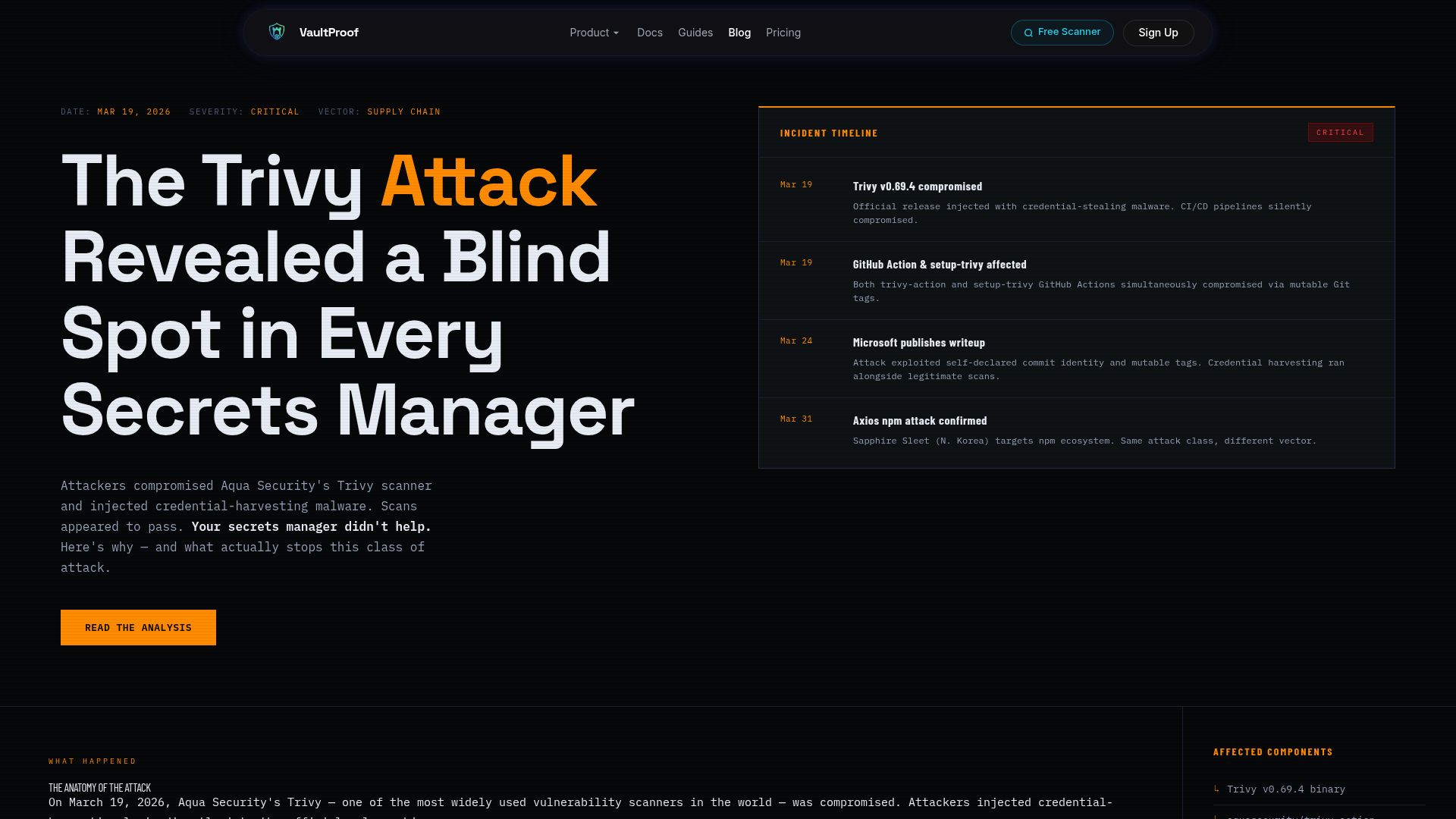This screenshot has height=819, width=1456.
Task: Click the CRITICAL badge in Incident Timeline
Action: pos(1340,133)
